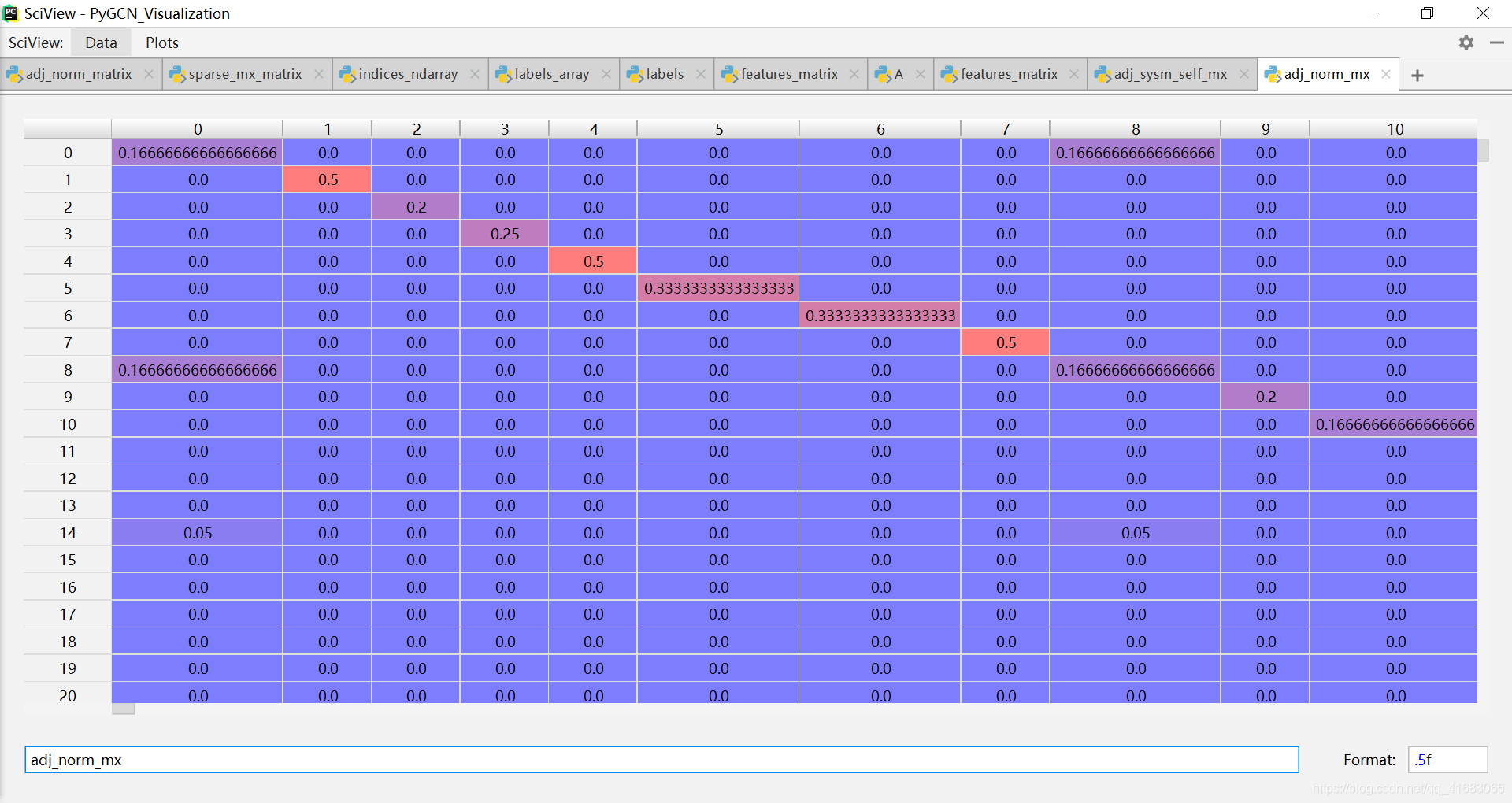Image resolution: width=1512 pixels, height=803 pixels.
Task: Hide the SciView panel using the minus icon
Action: pyautogui.click(x=1497, y=43)
